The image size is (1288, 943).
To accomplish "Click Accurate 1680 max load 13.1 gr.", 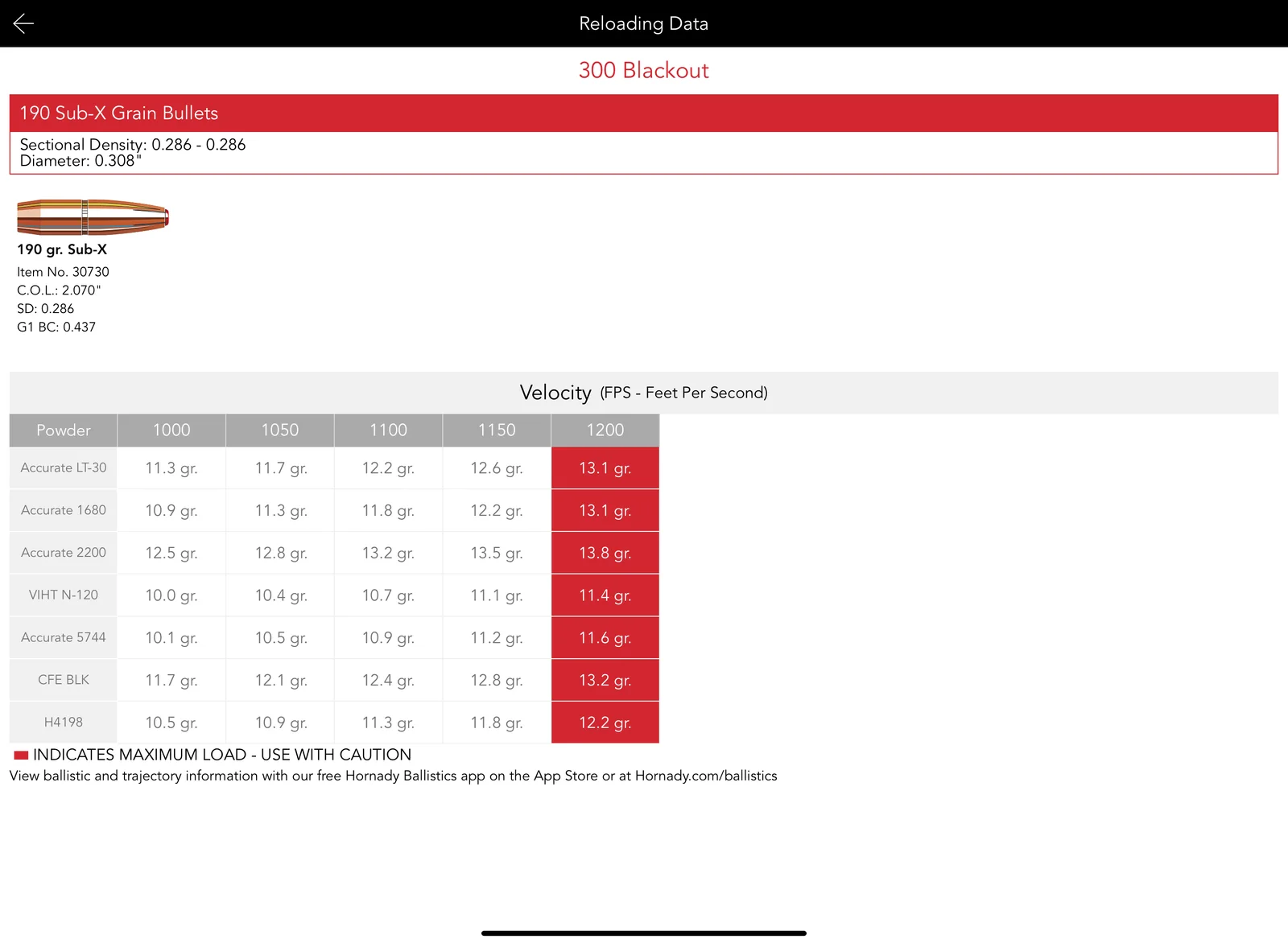I will [x=605, y=510].
